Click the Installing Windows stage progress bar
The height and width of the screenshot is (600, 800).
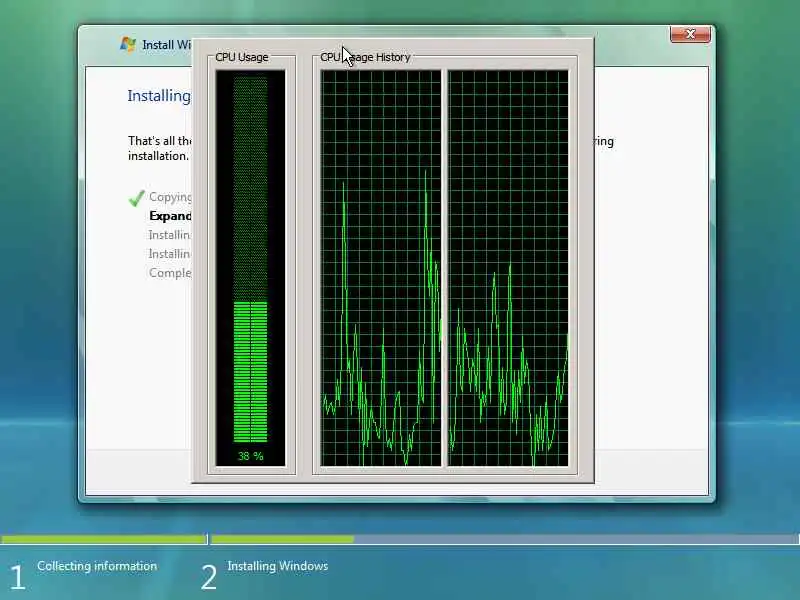(x=505, y=539)
